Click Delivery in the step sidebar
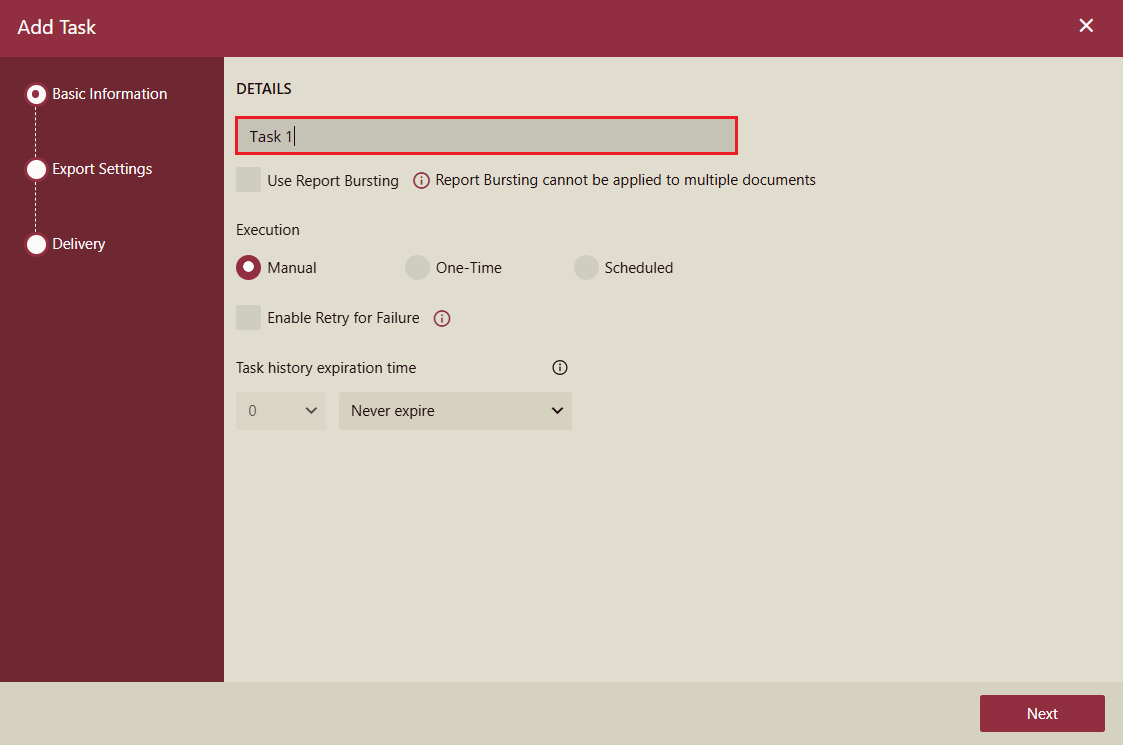 point(78,243)
